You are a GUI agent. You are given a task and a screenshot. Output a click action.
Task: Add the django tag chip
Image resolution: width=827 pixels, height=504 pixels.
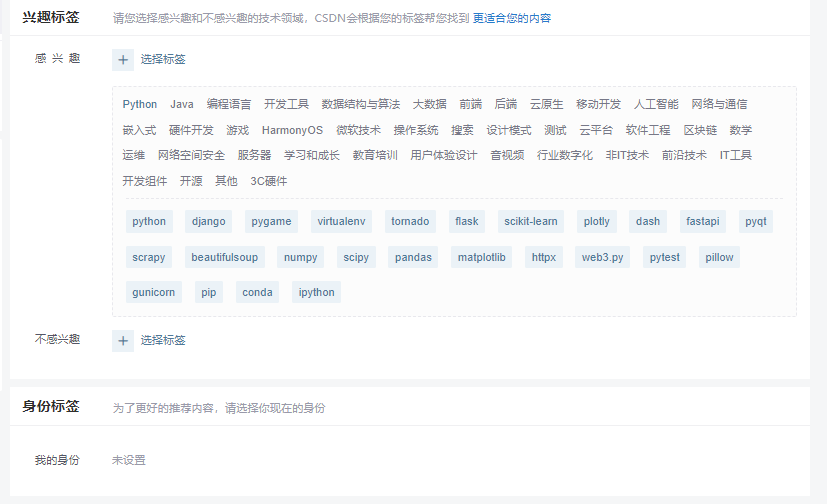(x=208, y=221)
